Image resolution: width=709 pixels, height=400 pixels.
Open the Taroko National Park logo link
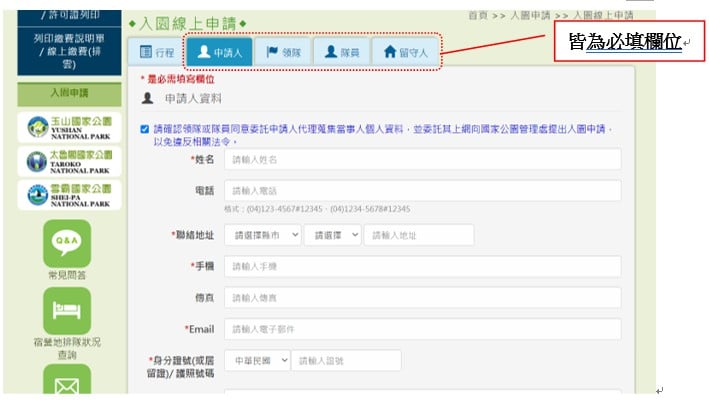(x=69, y=161)
